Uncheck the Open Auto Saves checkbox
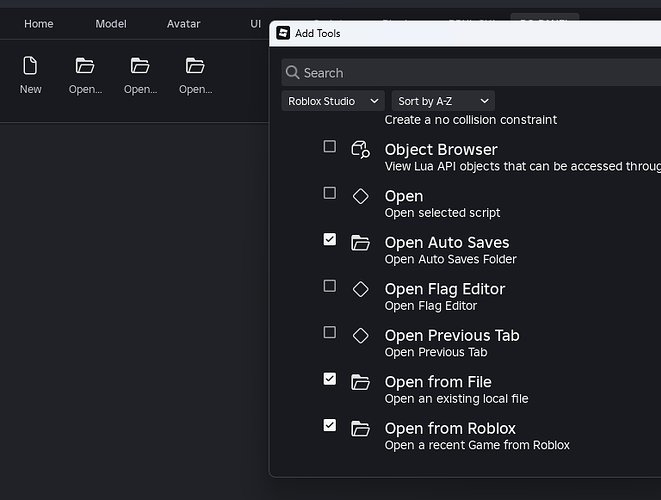Image resolution: width=661 pixels, height=500 pixels. (x=329, y=240)
